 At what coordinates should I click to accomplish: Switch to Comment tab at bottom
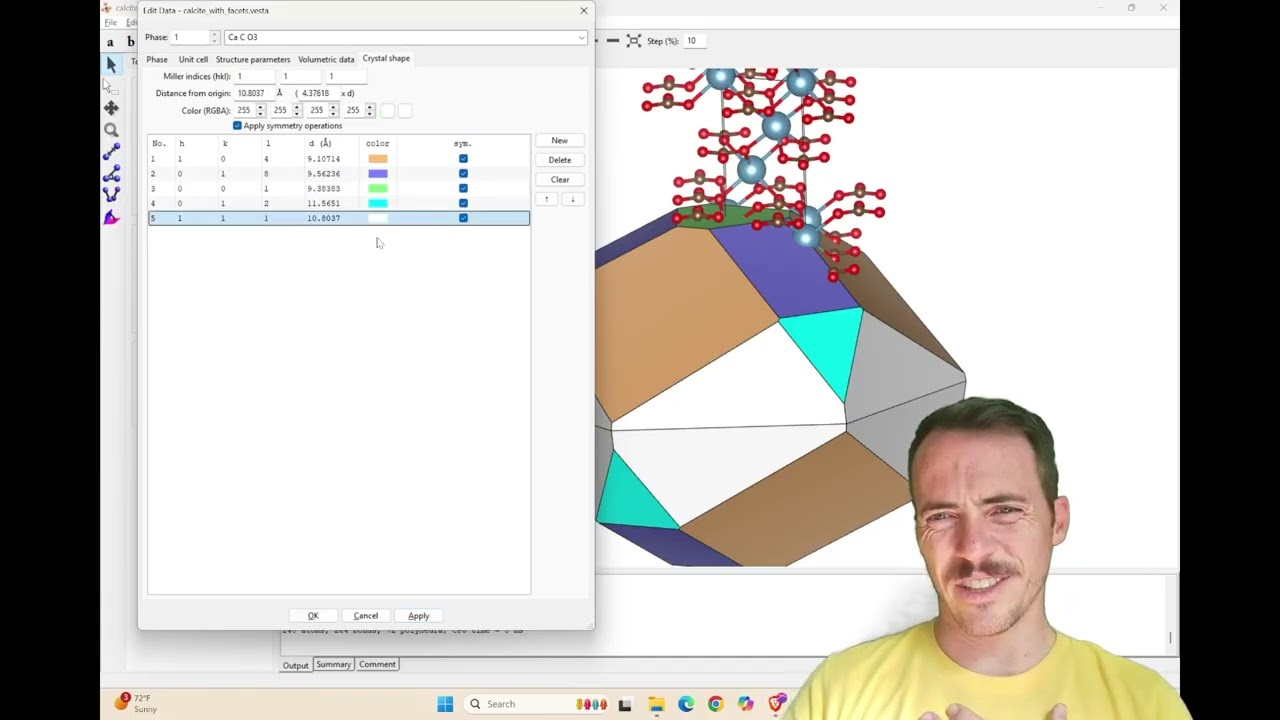377,664
